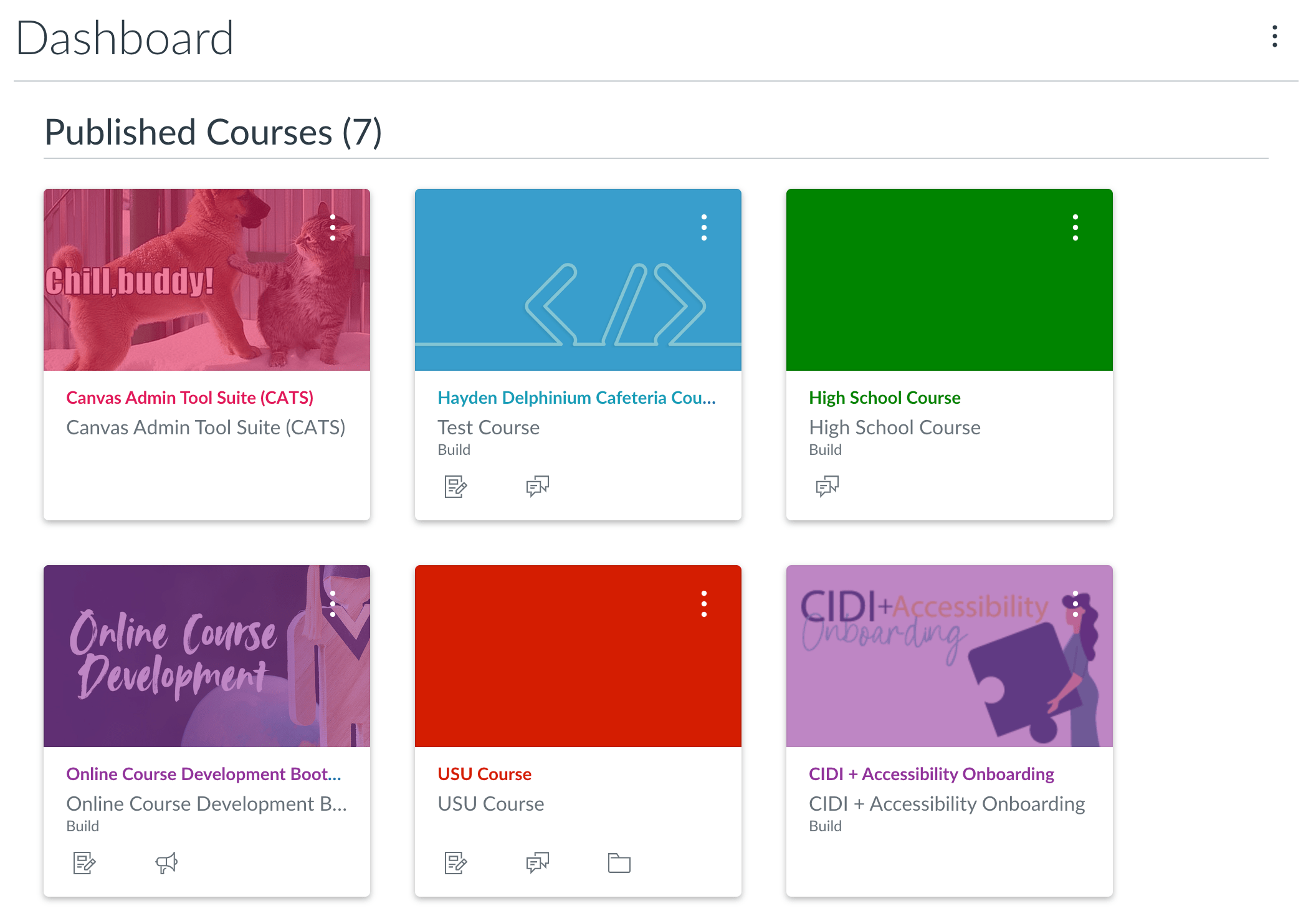Open the Dashboard options menu

[1275, 37]
